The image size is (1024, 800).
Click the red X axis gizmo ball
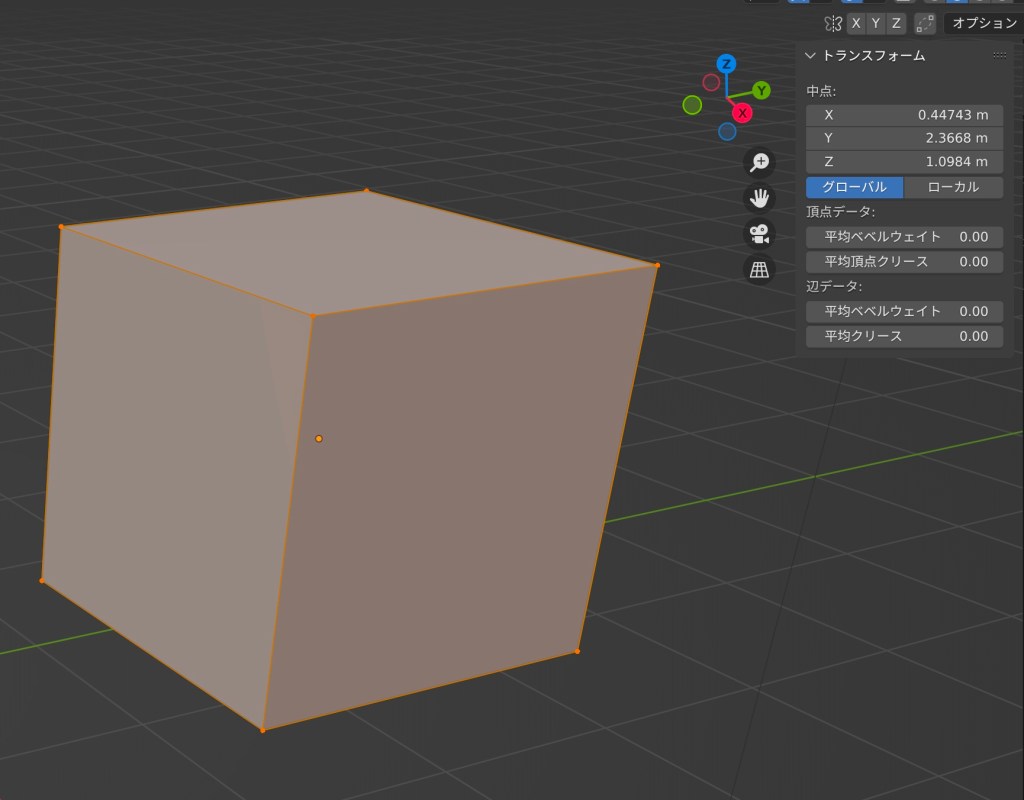[742, 113]
